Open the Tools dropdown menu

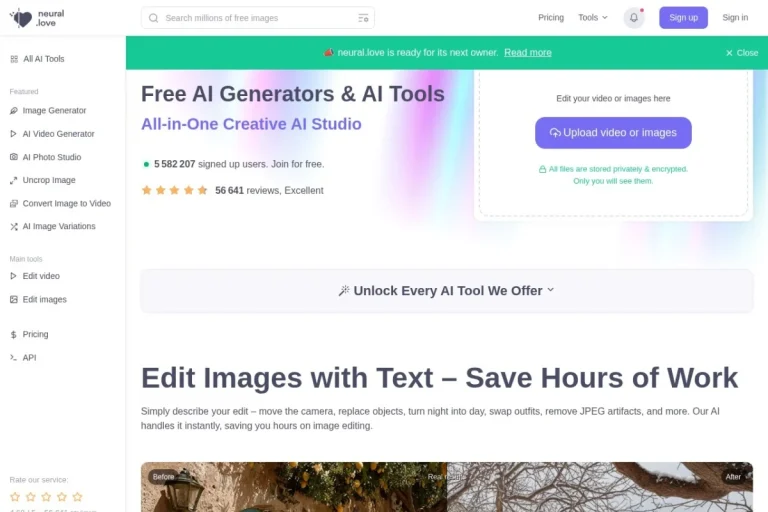pyautogui.click(x=593, y=18)
